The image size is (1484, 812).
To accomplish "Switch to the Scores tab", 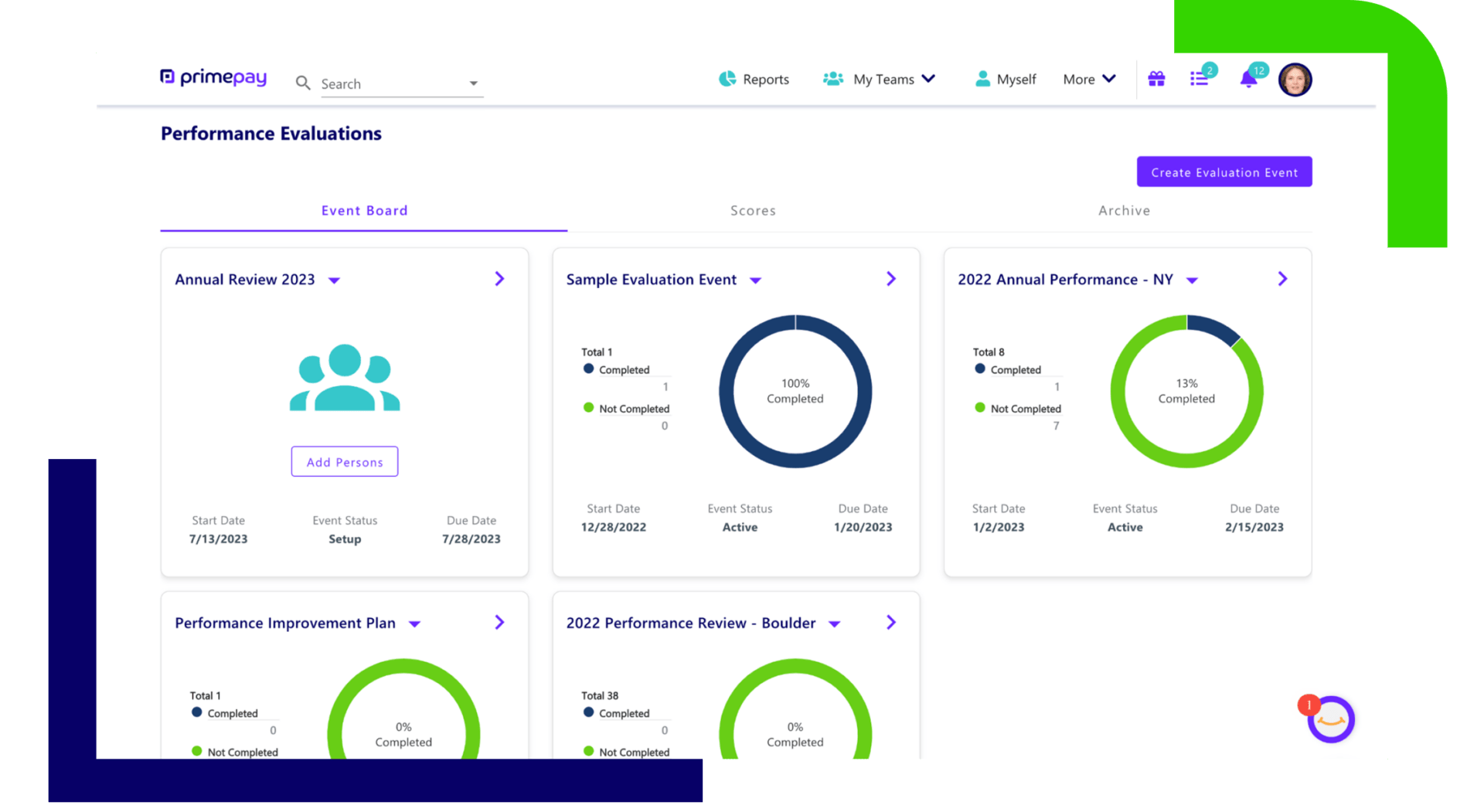I will tap(754, 210).
